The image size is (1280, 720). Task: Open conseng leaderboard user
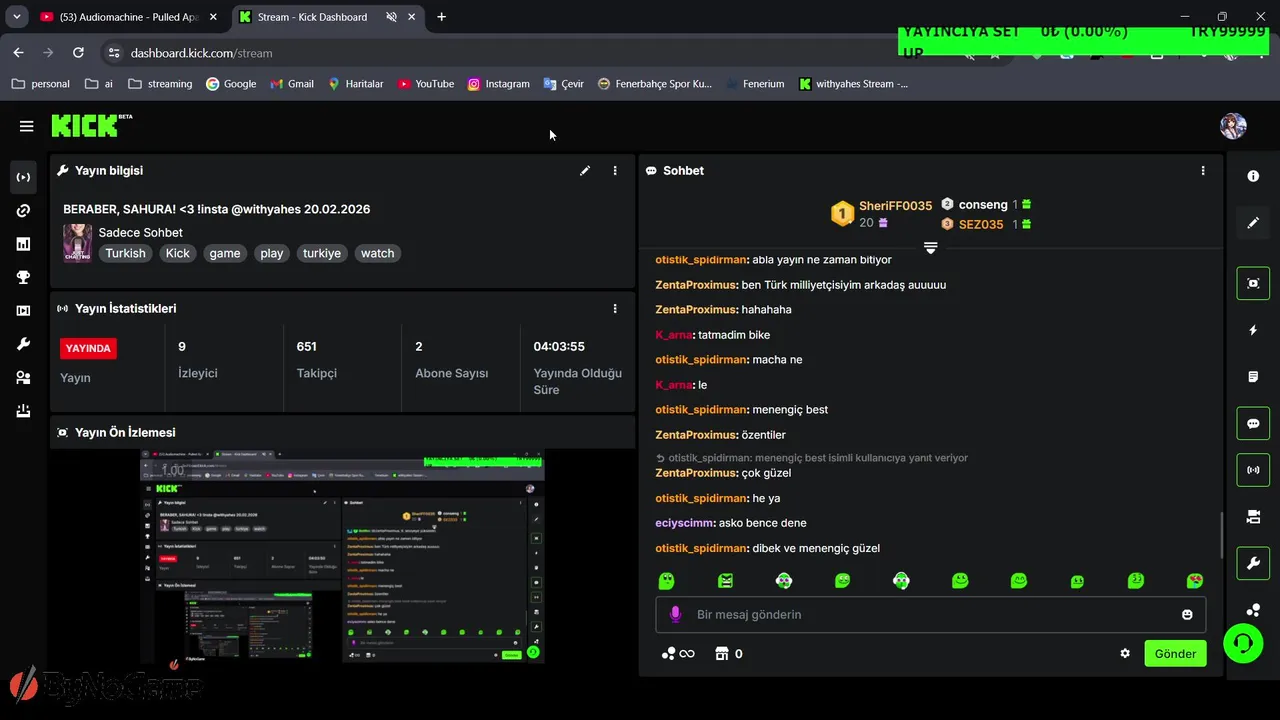point(983,205)
